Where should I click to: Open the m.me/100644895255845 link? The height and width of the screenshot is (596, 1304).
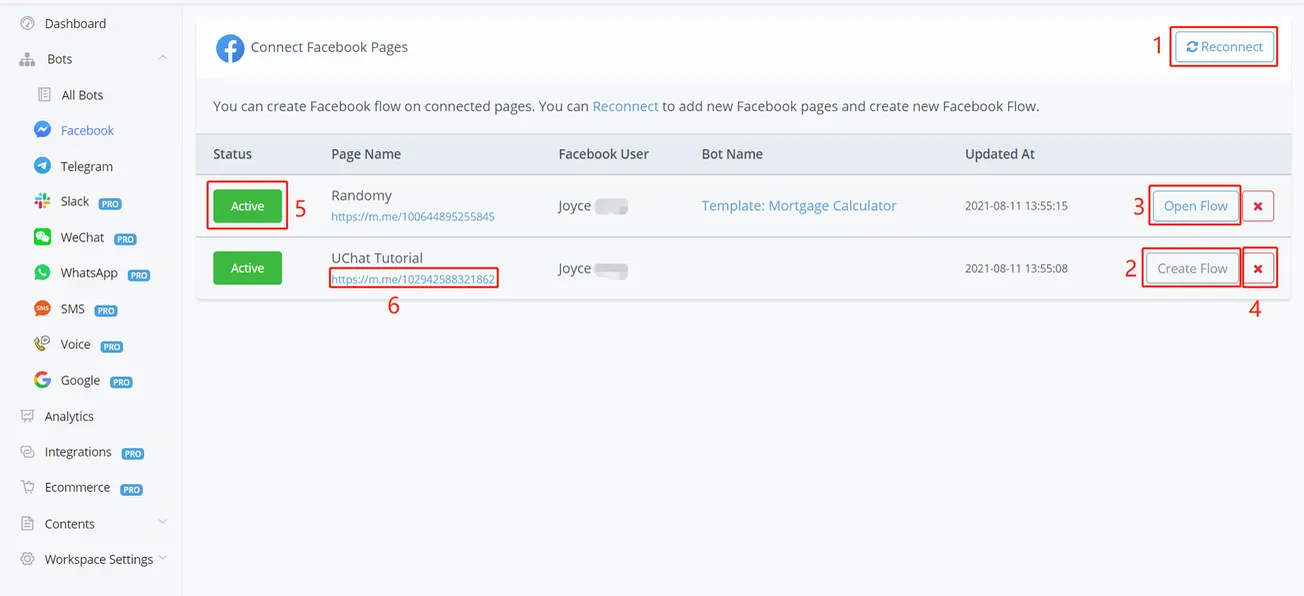pos(413,216)
